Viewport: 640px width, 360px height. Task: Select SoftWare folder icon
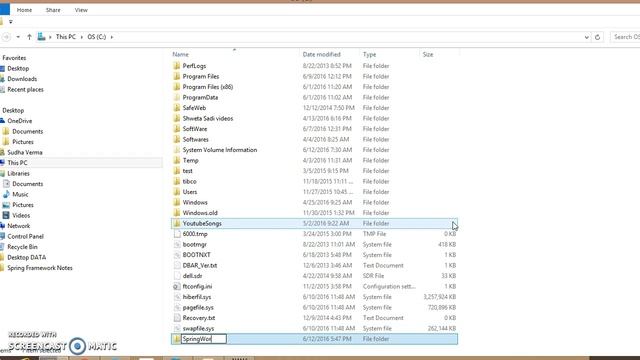coord(176,129)
